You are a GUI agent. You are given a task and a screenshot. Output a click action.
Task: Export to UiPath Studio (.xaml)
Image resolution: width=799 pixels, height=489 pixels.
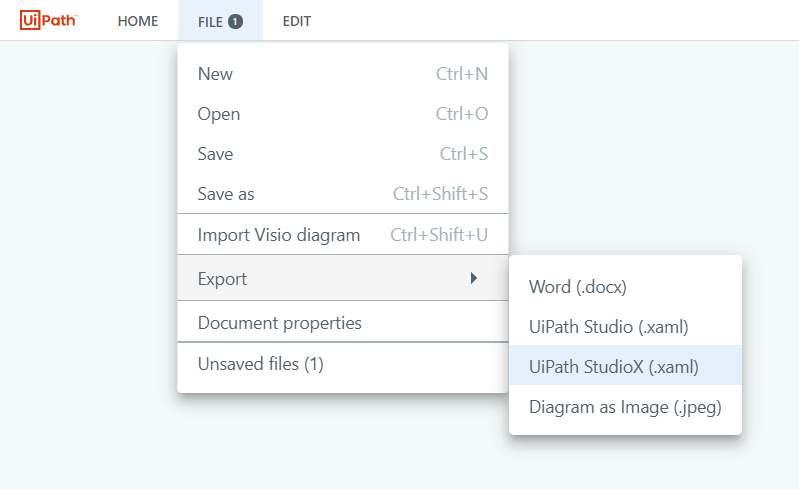pos(625,326)
